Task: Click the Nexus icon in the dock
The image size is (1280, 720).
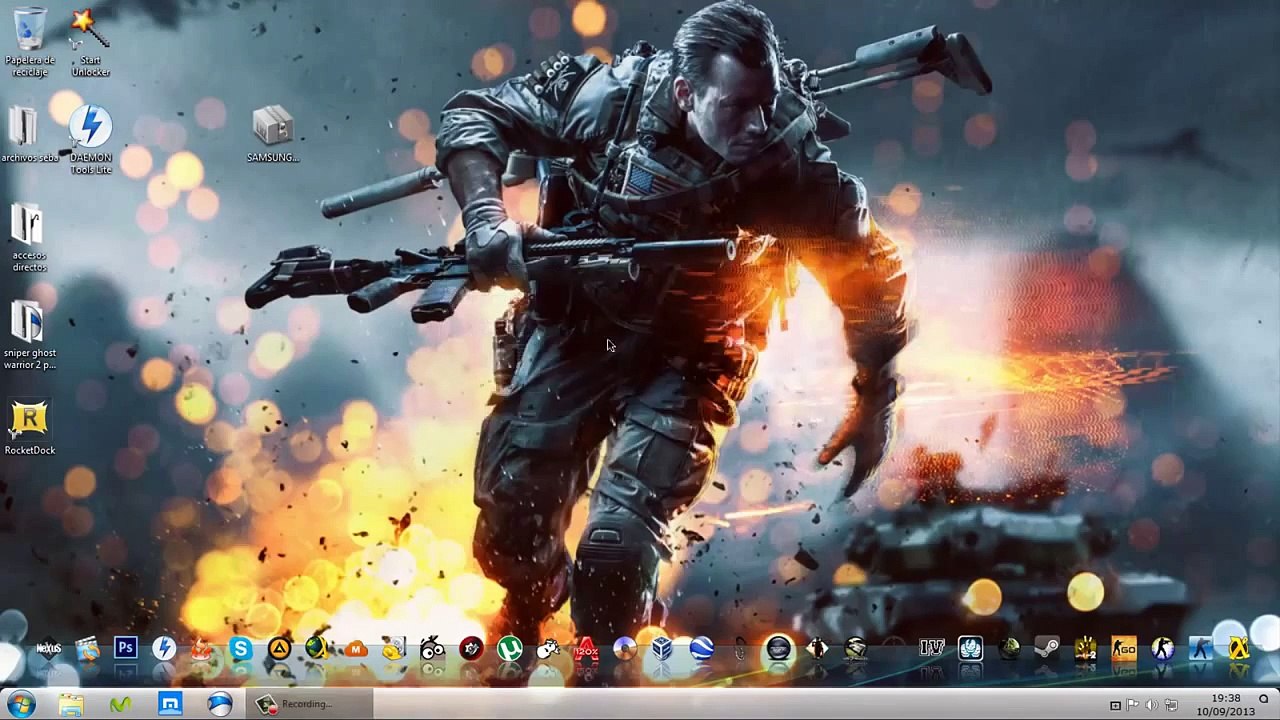Action: click(x=48, y=649)
